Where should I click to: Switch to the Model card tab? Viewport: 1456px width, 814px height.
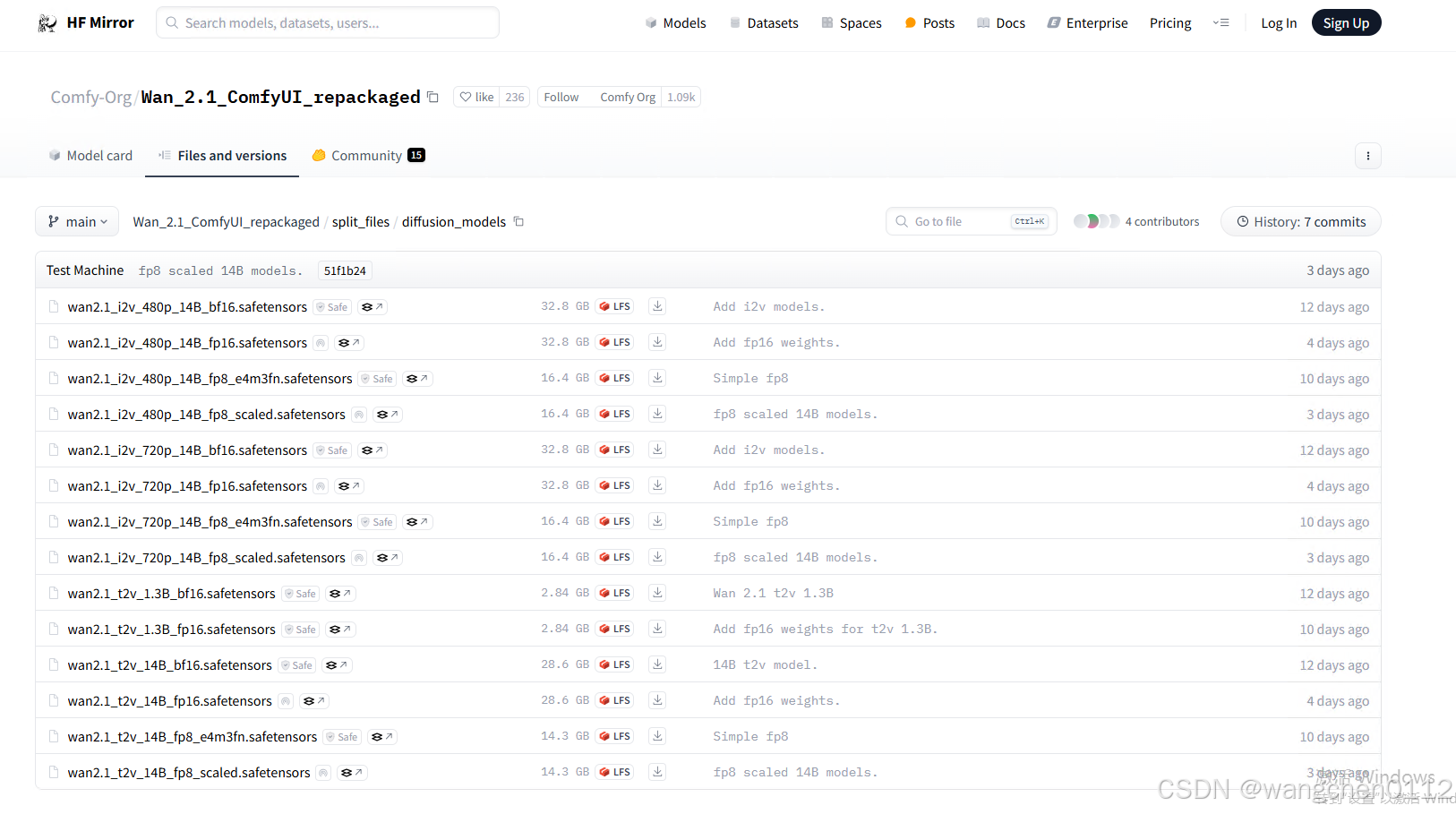pos(90,156)
